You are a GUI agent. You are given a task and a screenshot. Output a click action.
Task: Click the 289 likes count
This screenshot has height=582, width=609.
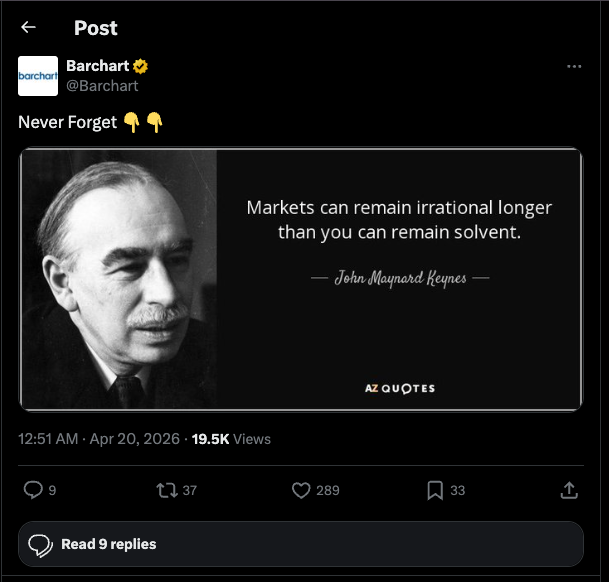[328, 490]
